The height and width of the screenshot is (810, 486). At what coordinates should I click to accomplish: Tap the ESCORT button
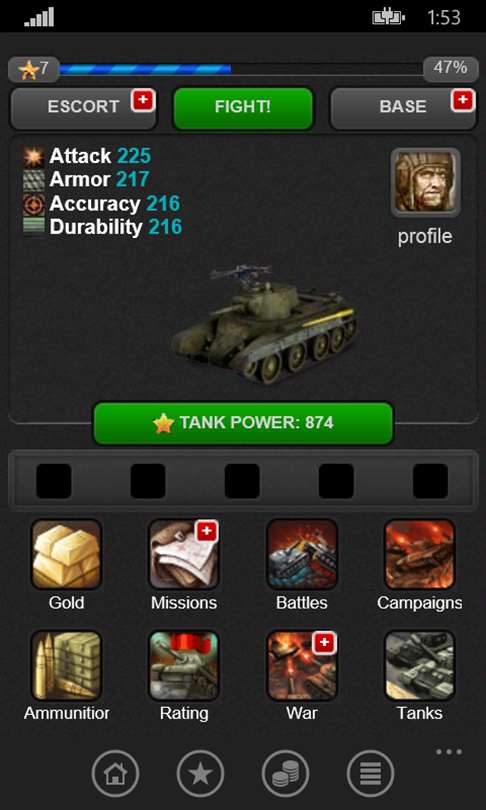coord(83,108)
